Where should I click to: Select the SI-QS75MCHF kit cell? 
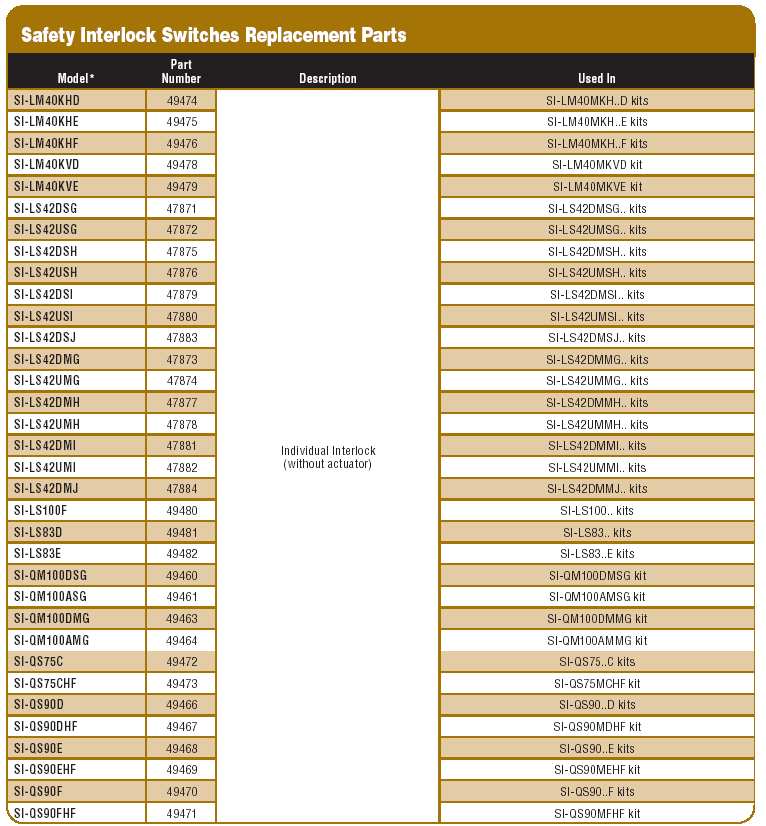coord(597,683)
